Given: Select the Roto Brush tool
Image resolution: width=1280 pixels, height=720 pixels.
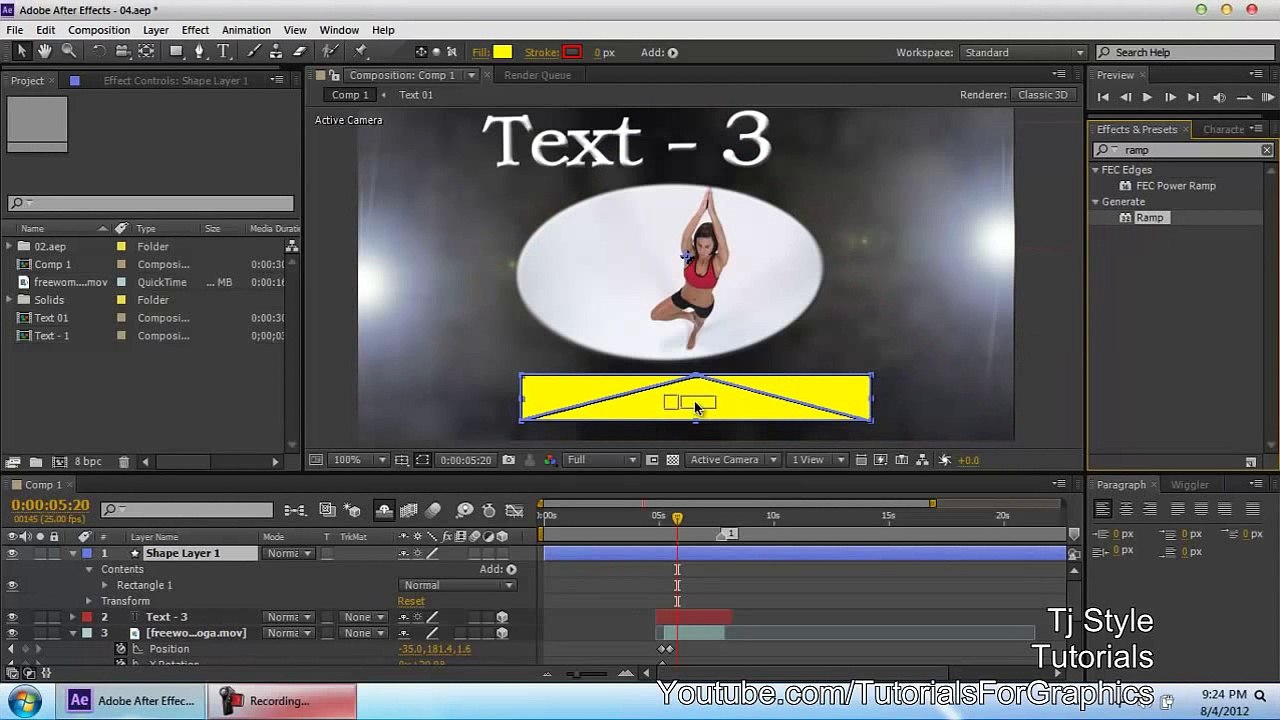Looking at the screenshot, I should pos(330,52).
